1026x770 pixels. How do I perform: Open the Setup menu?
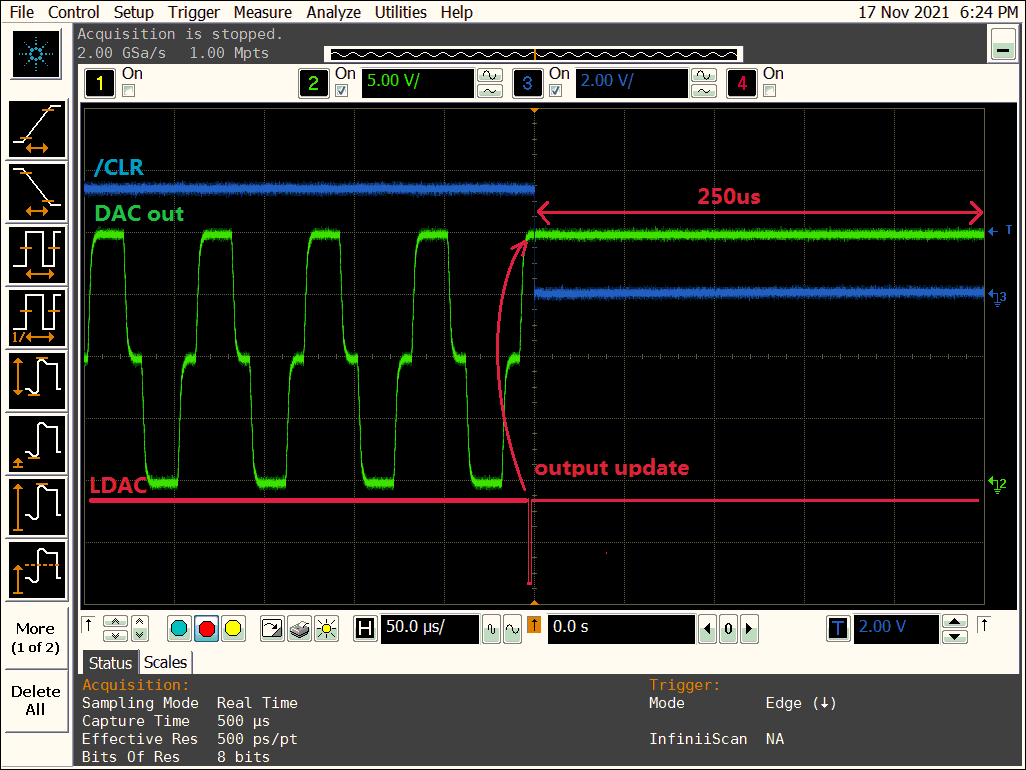133,12
